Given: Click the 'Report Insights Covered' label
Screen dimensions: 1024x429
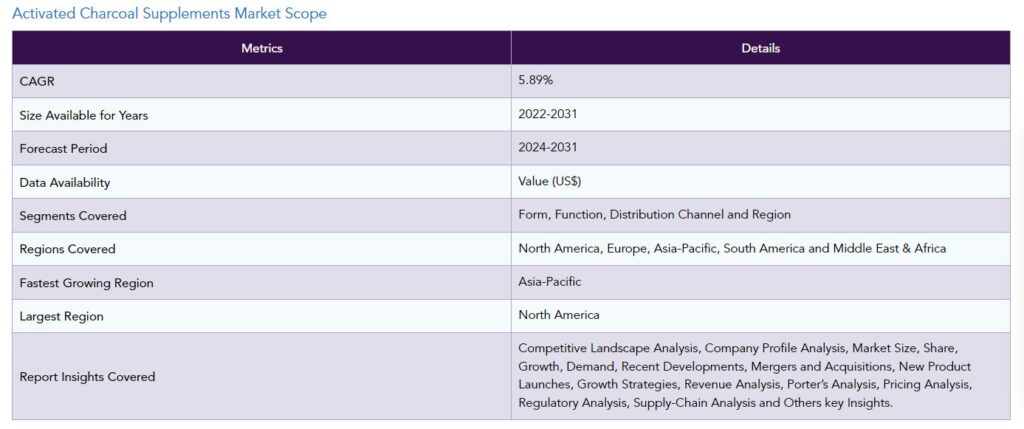Looking at the screenshot, I should [x=88, y=377].
